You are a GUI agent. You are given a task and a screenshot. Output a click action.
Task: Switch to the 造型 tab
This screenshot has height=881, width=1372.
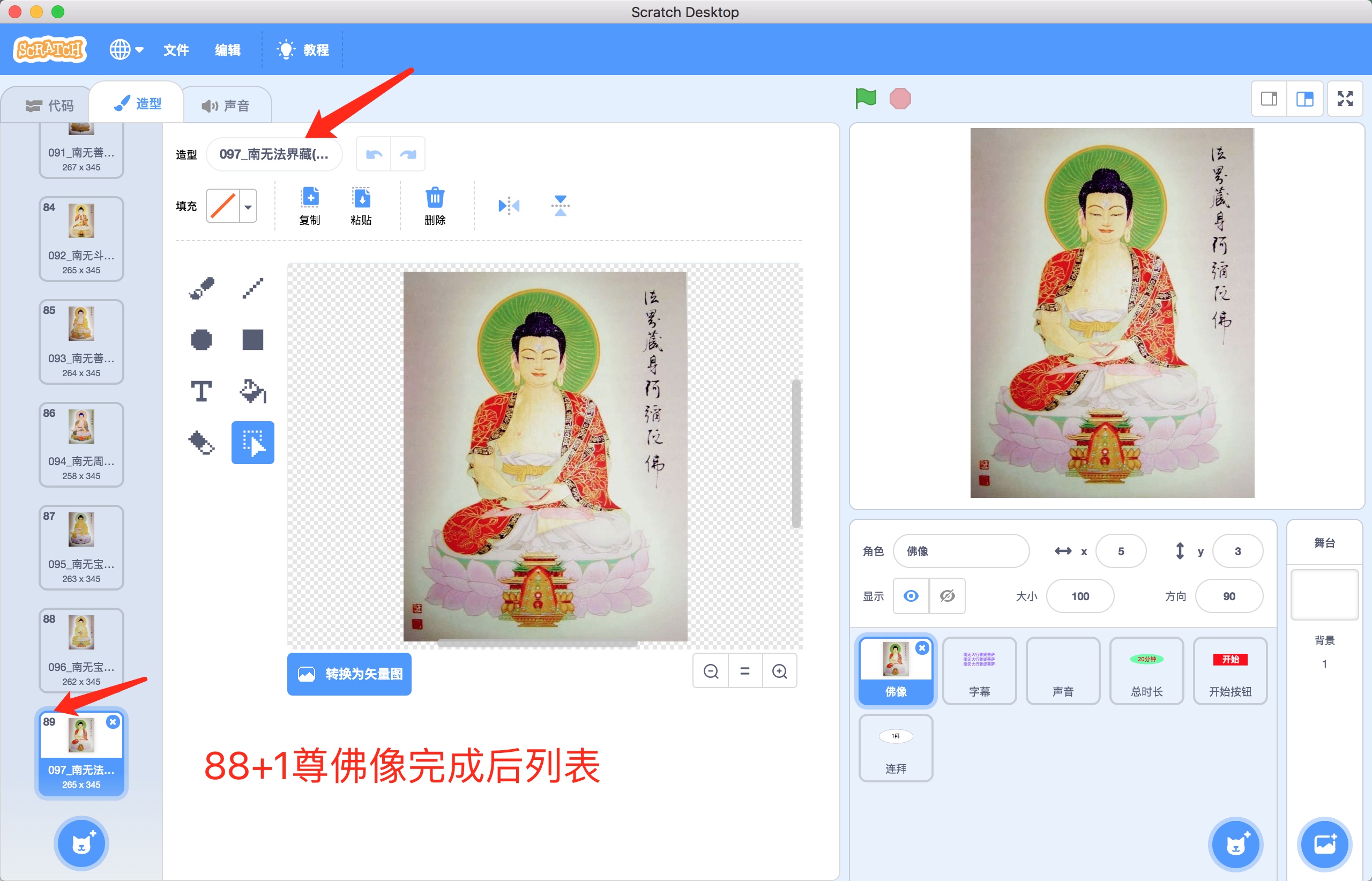pos(137,103)
